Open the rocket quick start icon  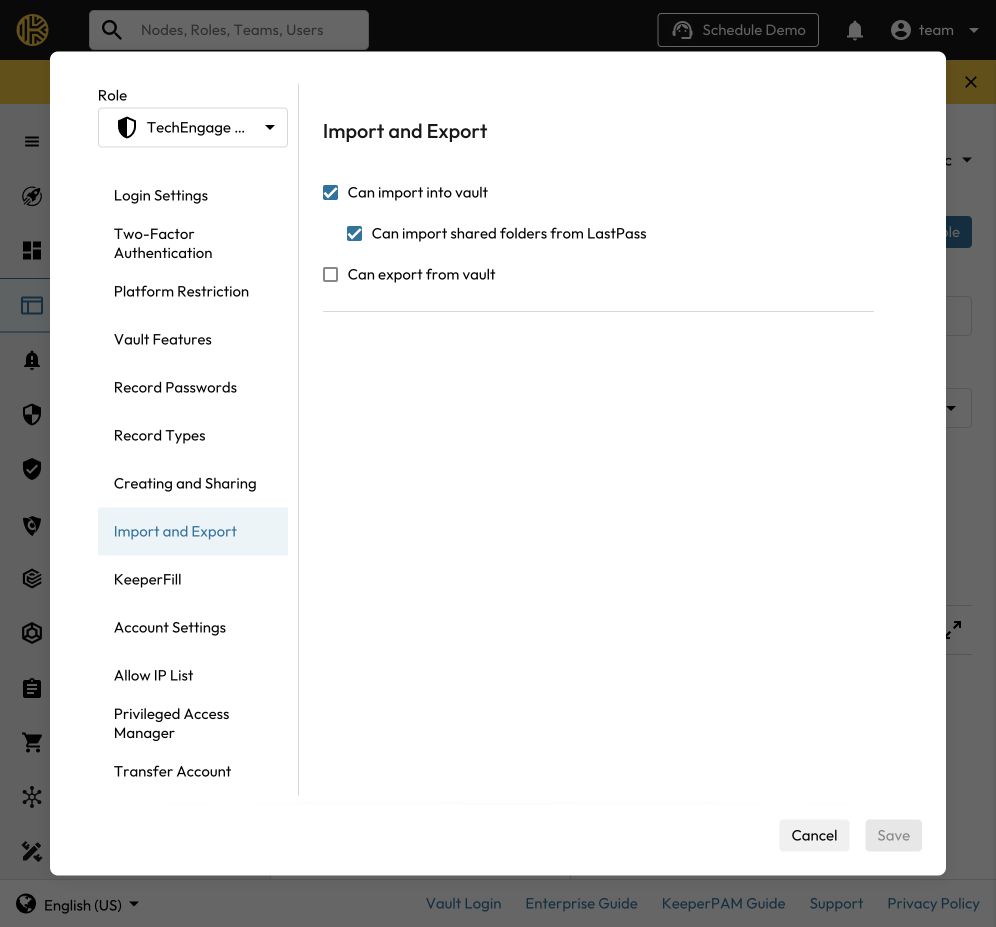point(32,196)
